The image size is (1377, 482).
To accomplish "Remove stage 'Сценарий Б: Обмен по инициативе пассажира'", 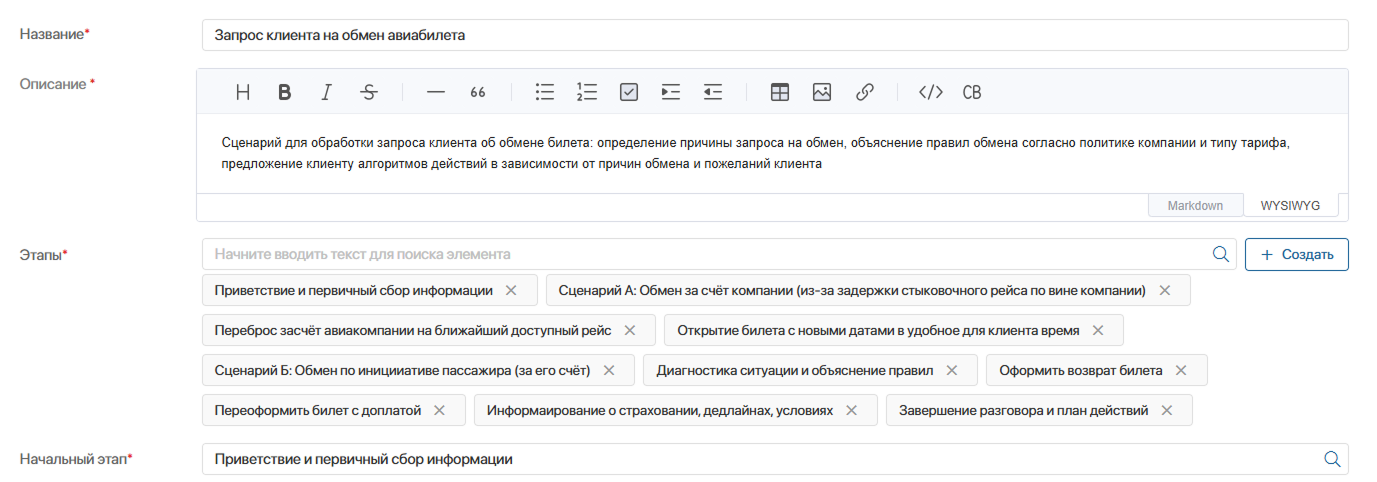I will (609, 370).
